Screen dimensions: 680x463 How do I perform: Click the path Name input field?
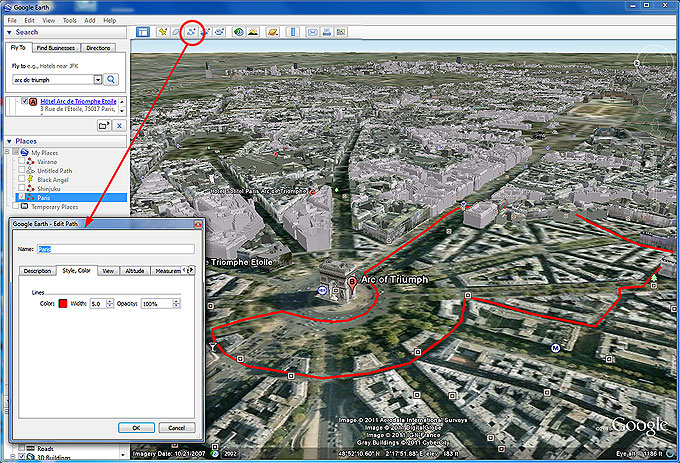116,249
